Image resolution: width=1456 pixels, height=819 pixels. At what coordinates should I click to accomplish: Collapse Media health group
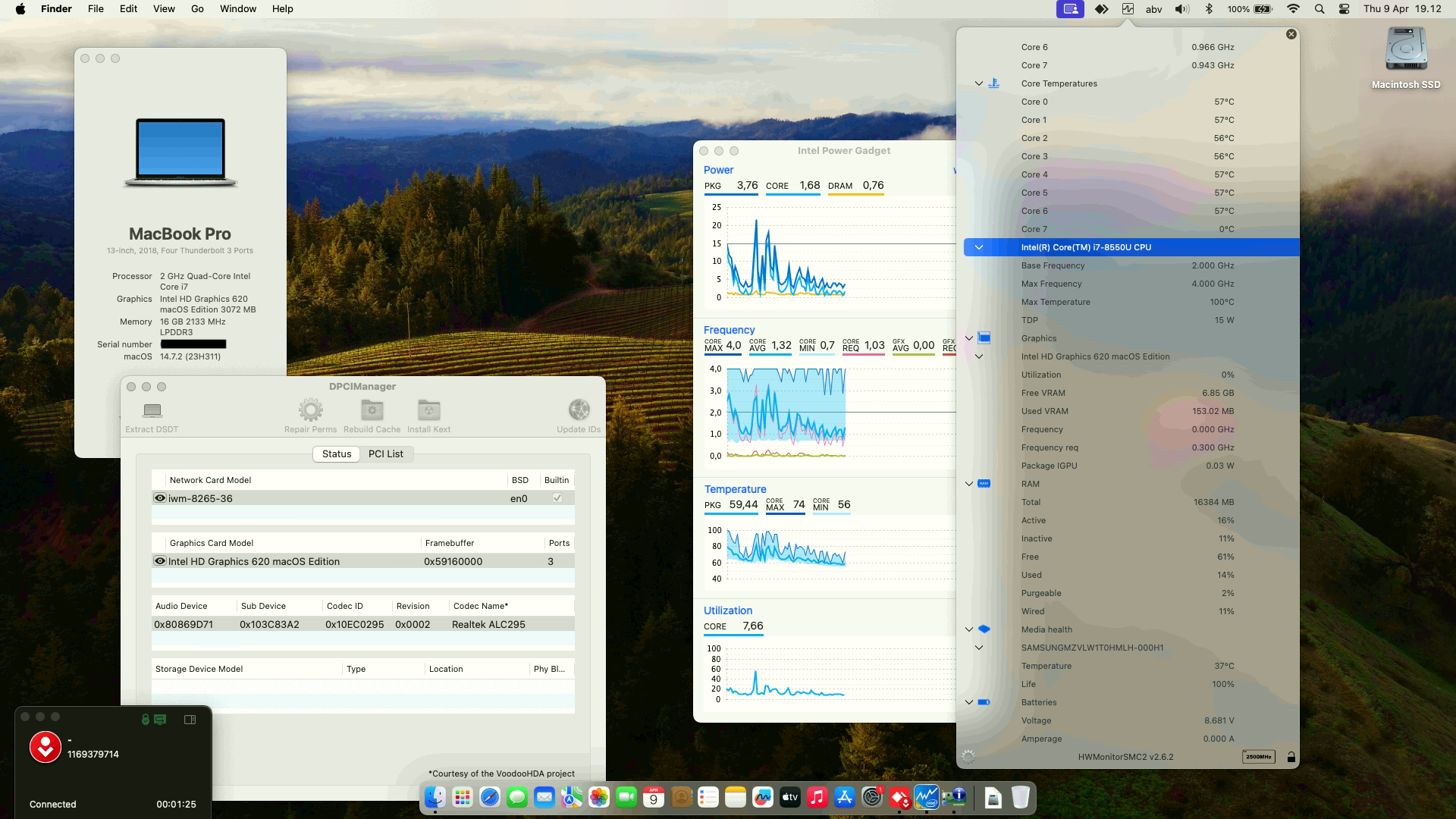click(x=969, y=629)
